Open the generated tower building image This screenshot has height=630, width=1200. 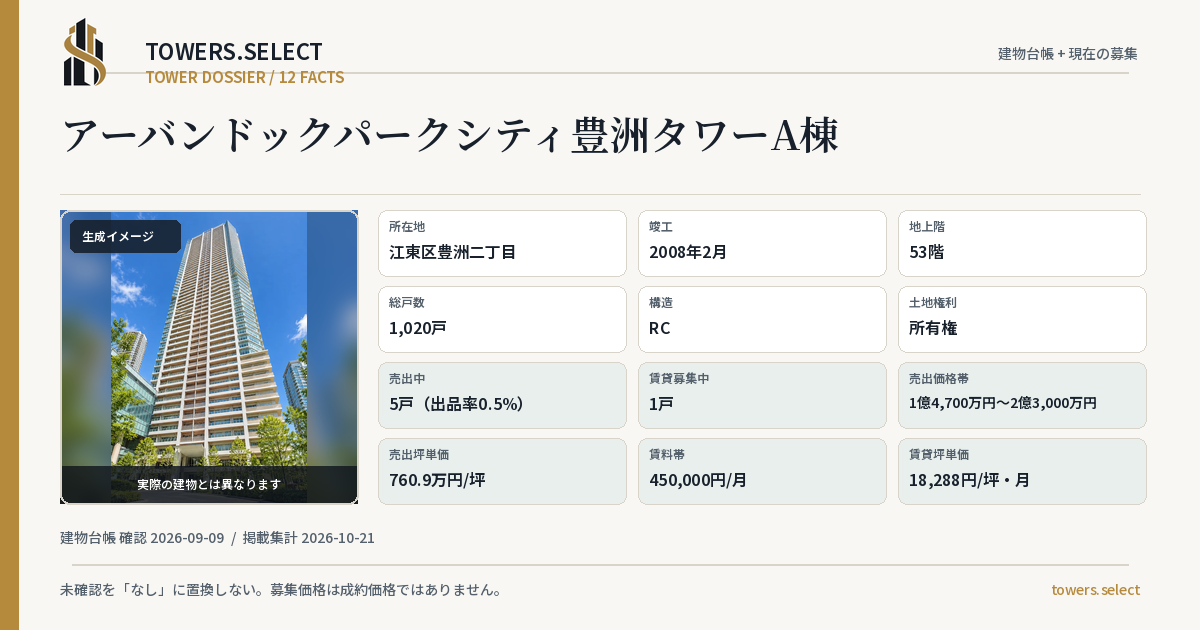[x=209, y=357]
